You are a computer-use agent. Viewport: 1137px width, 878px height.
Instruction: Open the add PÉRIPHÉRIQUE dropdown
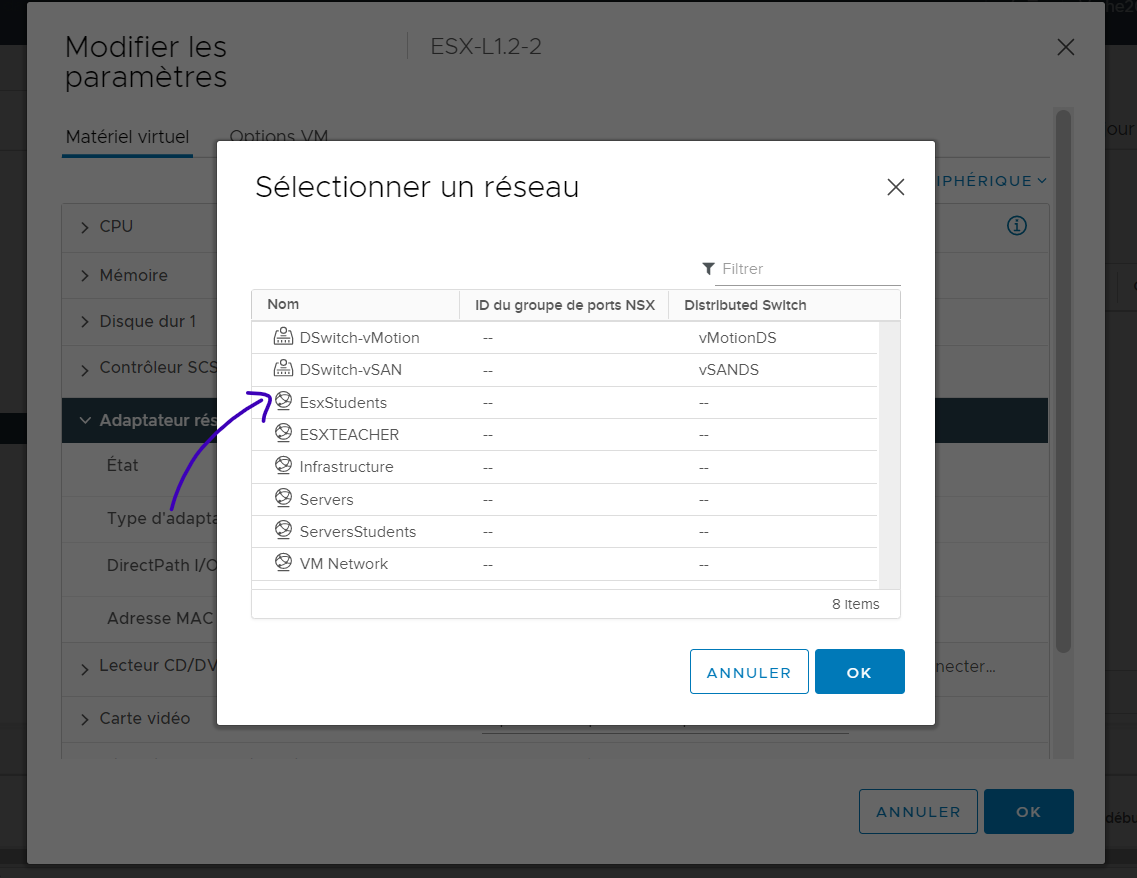pyautogui.click(x=992, y=181)
